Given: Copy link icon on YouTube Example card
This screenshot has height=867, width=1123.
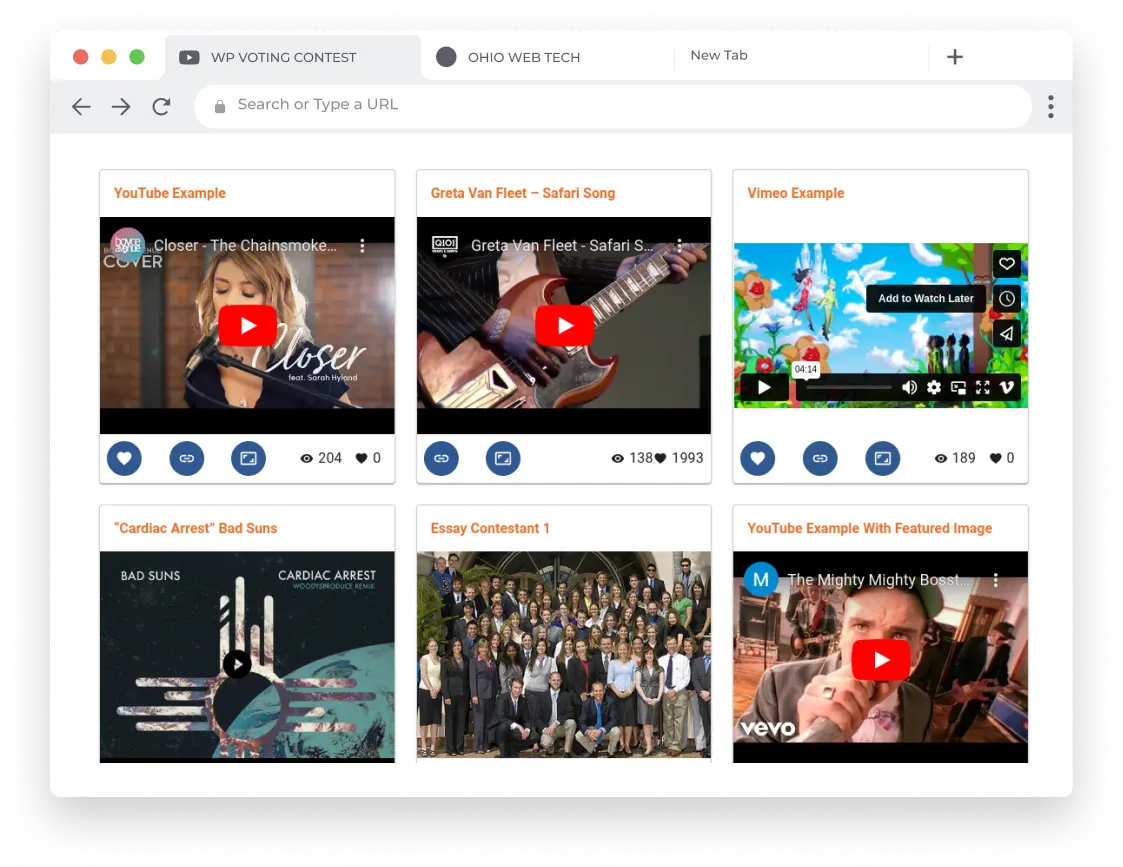Looking at the screenshot, I should tap(186, 458).
